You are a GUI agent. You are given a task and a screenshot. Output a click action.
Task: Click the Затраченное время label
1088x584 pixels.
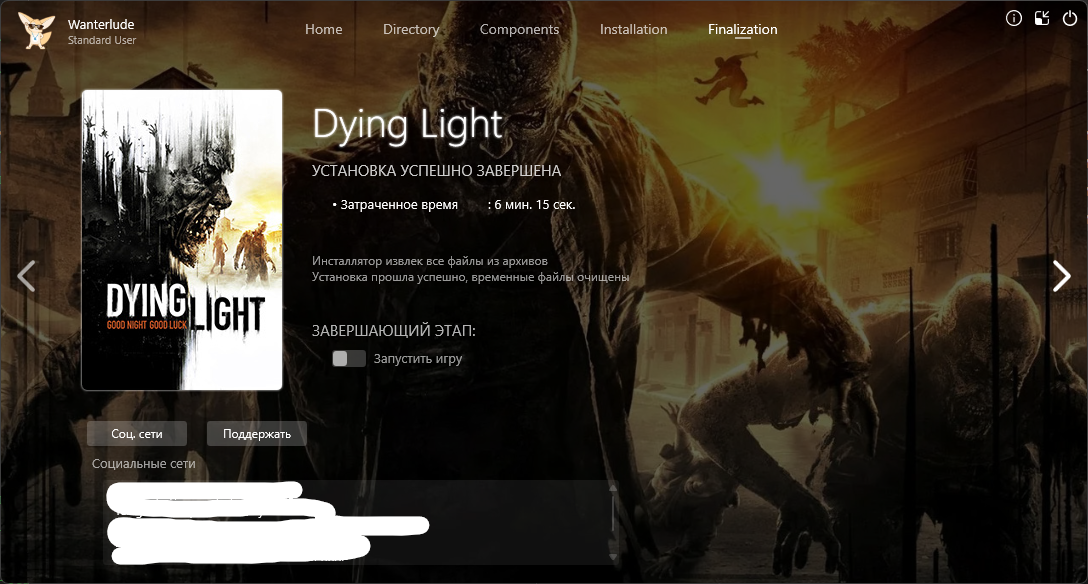(x=399, y=205)
